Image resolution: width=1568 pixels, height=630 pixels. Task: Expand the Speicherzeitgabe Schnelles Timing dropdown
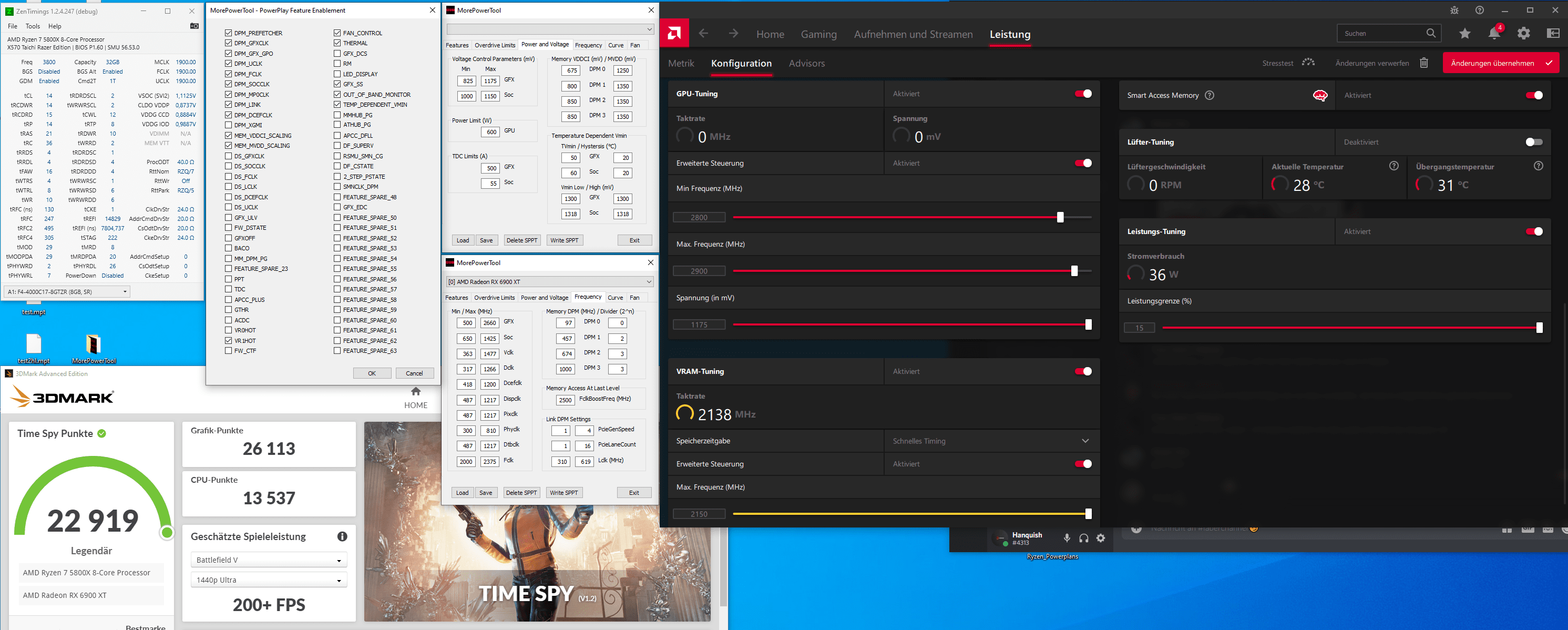(x=1085, y=441)
